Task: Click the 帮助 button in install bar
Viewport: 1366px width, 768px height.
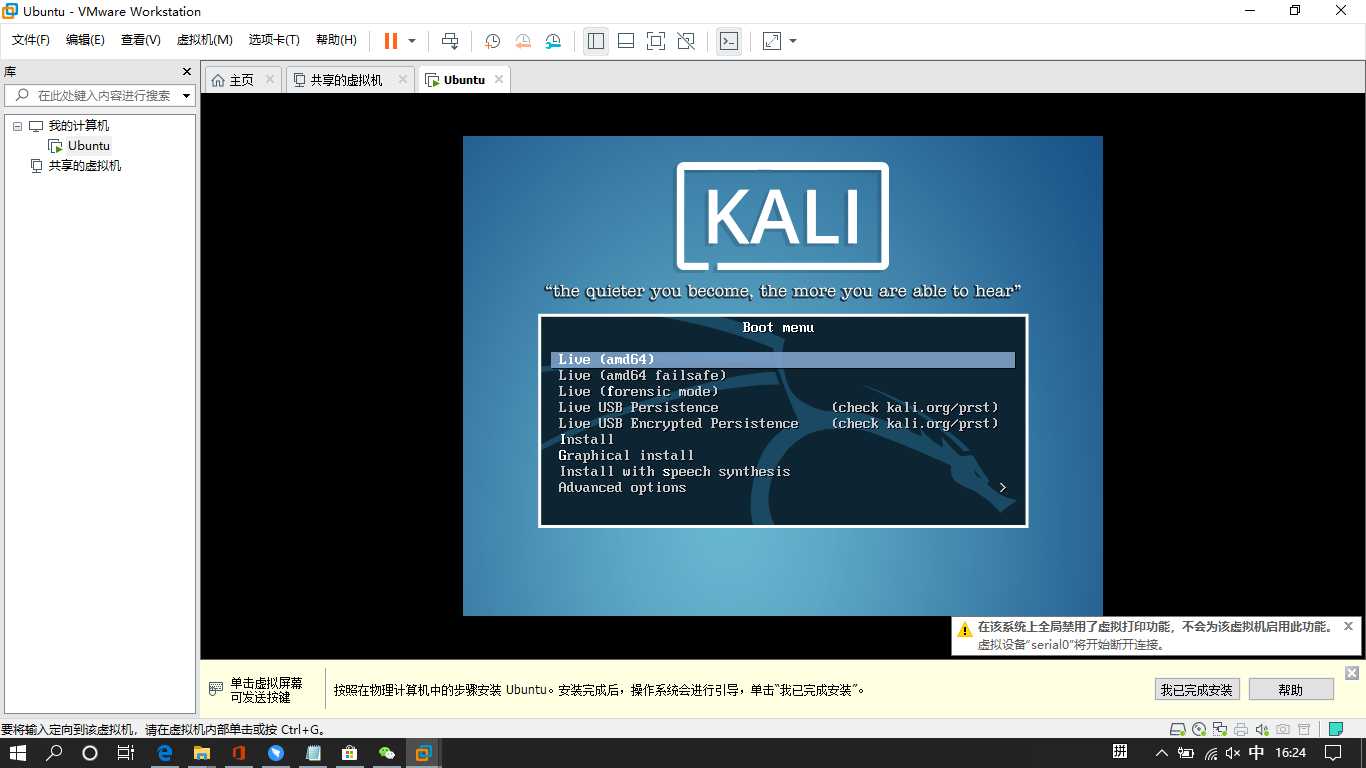Action: (x=1291, y=689)
